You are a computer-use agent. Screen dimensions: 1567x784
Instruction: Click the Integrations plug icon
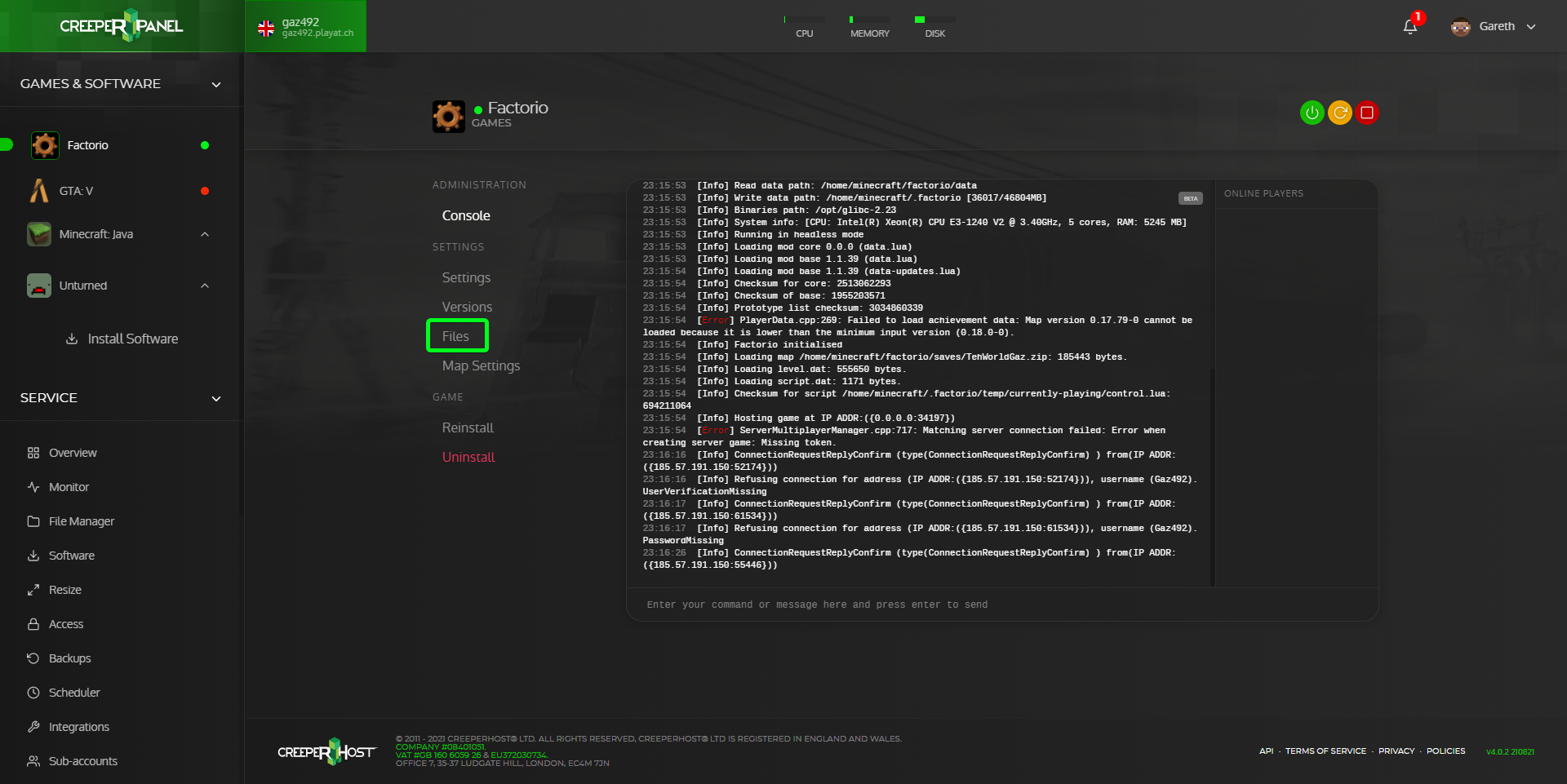33,727
